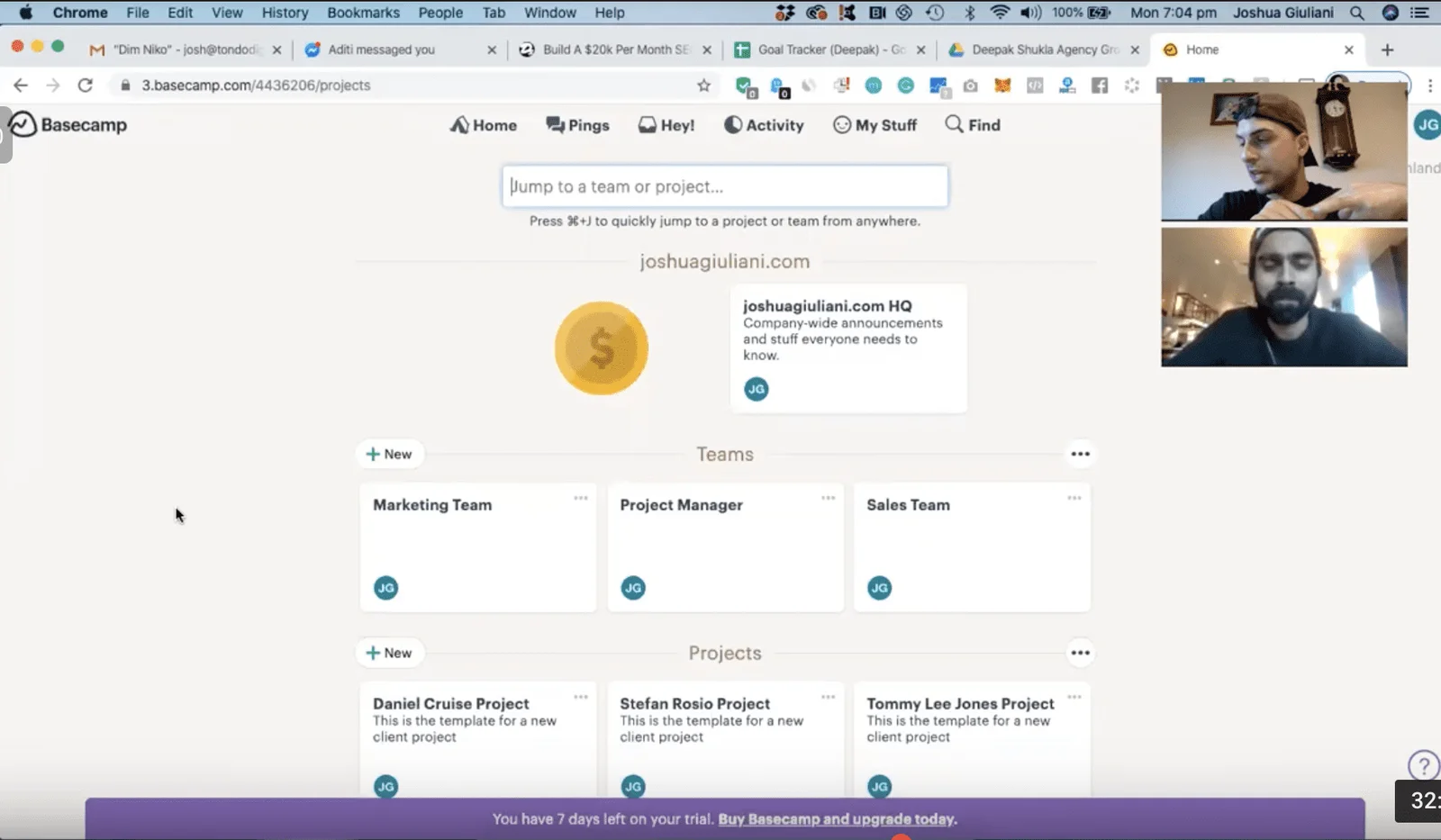Open a new Chrome tab
The image size is (1441, 840).
coord(1387,50)
